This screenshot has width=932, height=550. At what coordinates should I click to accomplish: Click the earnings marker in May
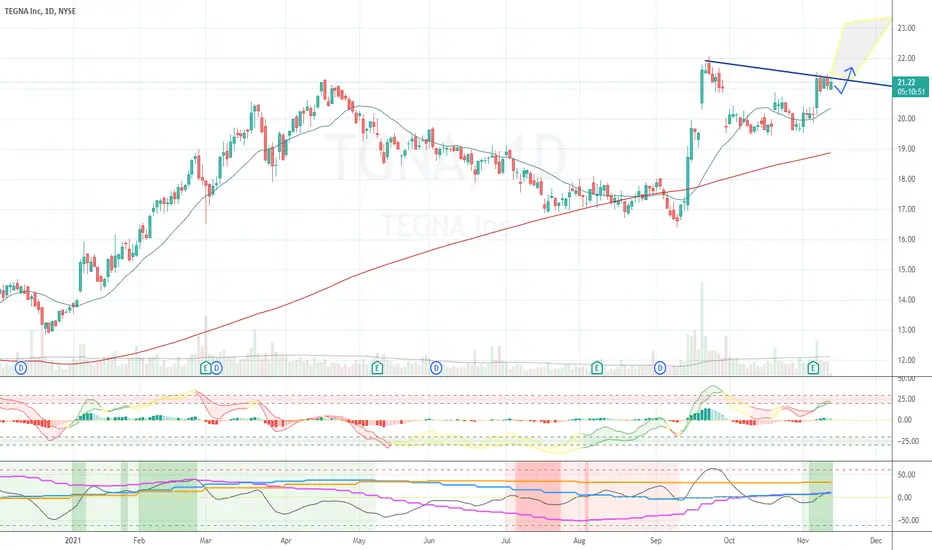(x=377, y=368)
